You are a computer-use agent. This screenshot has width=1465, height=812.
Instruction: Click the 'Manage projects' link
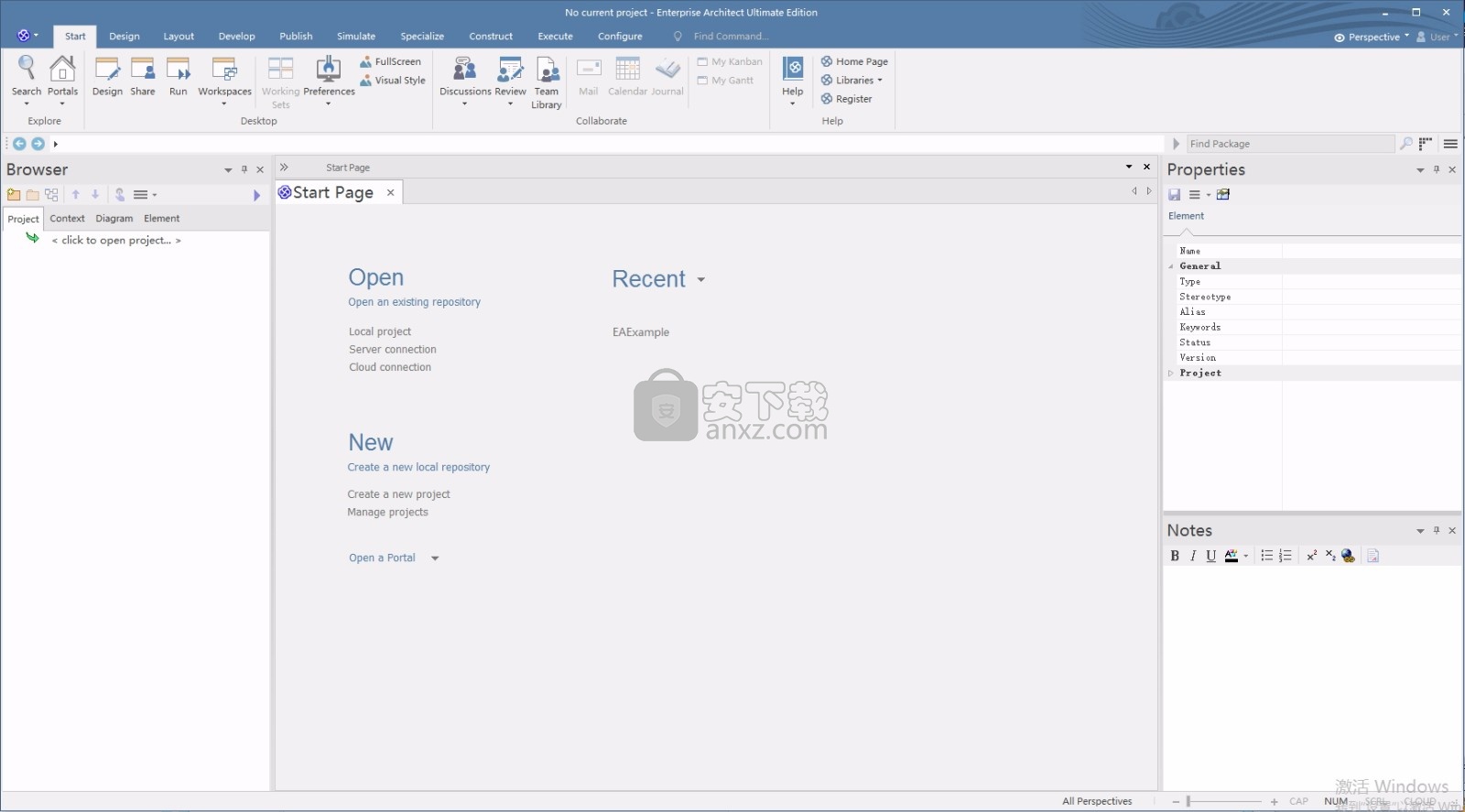point(387,513)
